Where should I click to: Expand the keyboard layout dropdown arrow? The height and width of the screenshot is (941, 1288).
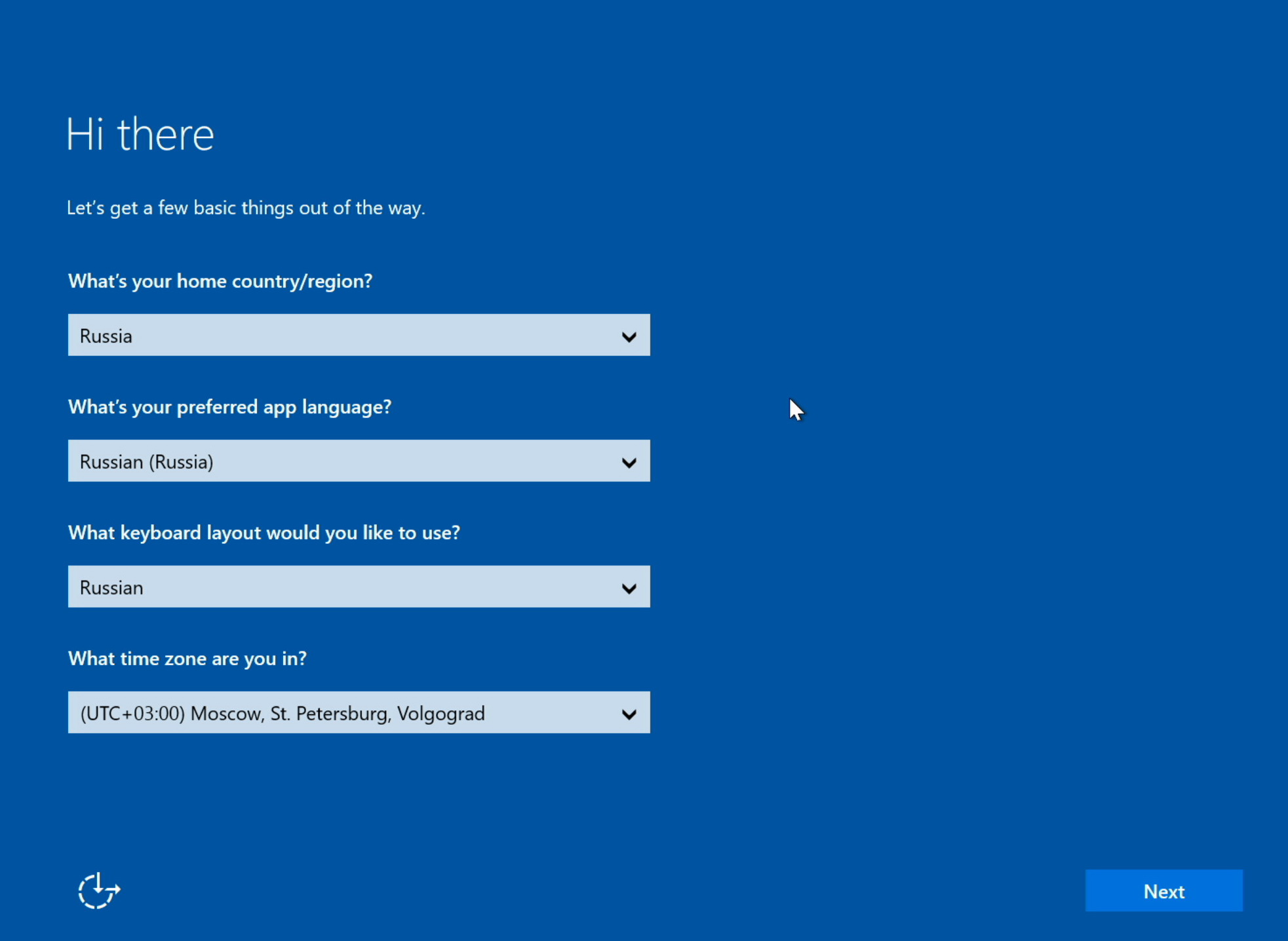629,588
